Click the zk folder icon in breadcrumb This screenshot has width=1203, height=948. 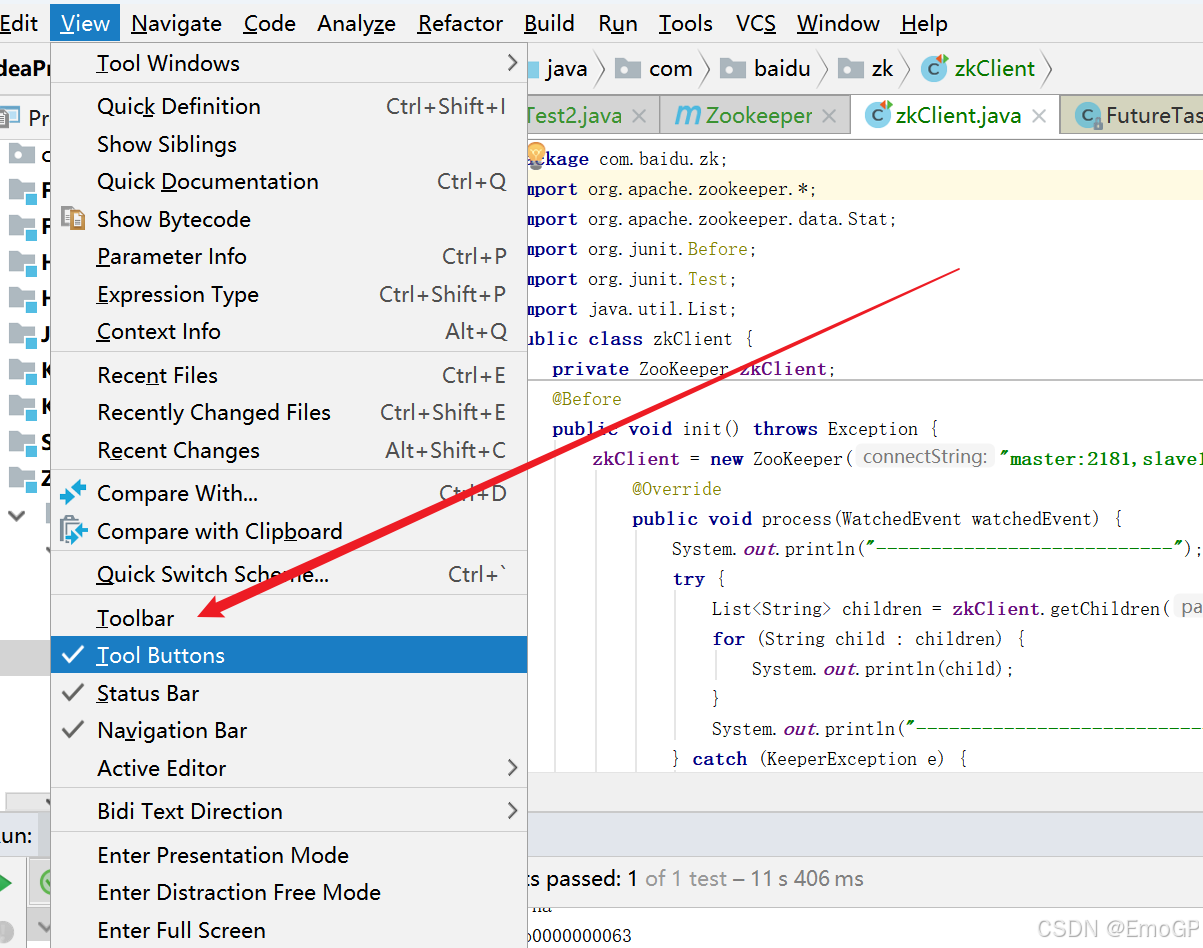click(850, 68)
